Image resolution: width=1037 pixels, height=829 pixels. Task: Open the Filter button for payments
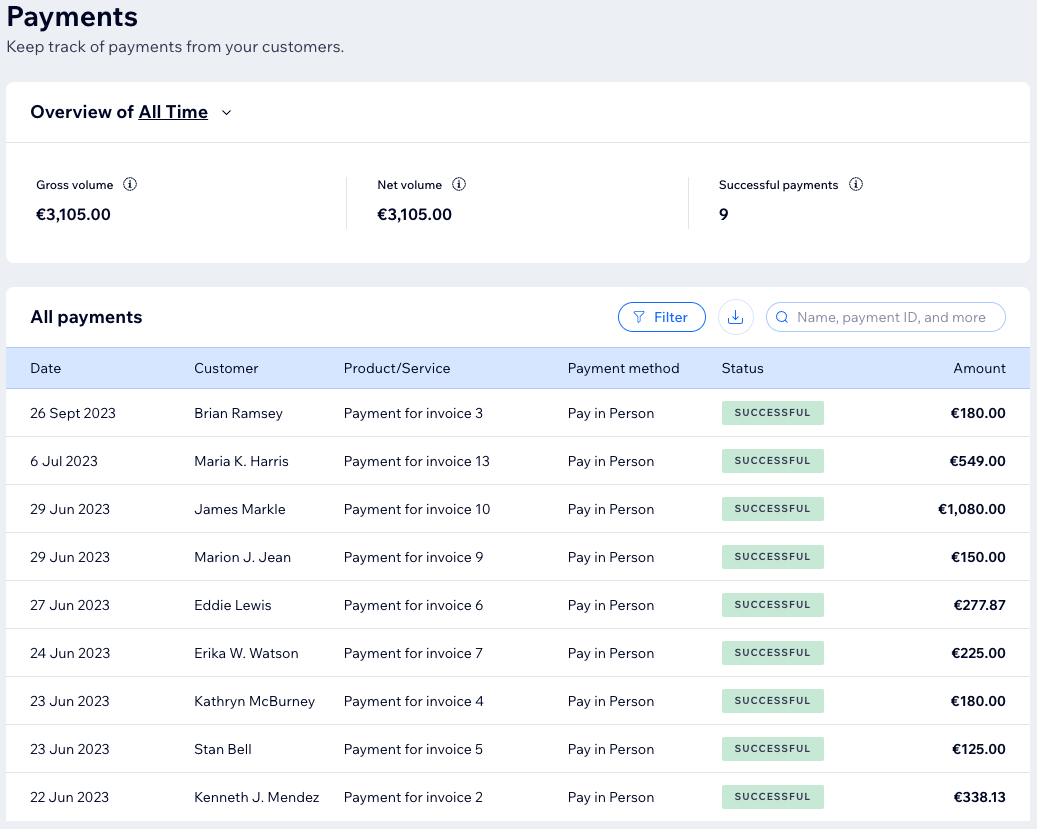coord(661,317)
